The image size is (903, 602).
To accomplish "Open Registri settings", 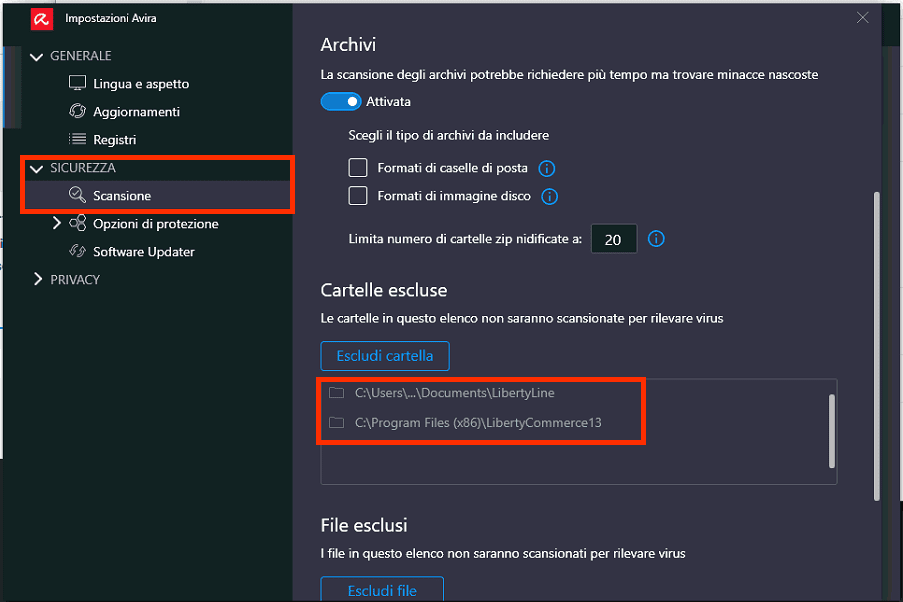I will (x=115, y=139).
